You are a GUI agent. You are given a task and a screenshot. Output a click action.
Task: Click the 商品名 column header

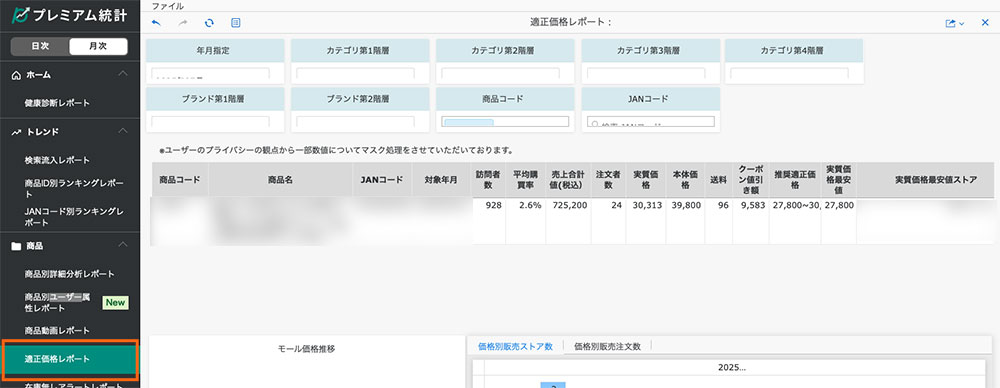click(x=280, y=180)
